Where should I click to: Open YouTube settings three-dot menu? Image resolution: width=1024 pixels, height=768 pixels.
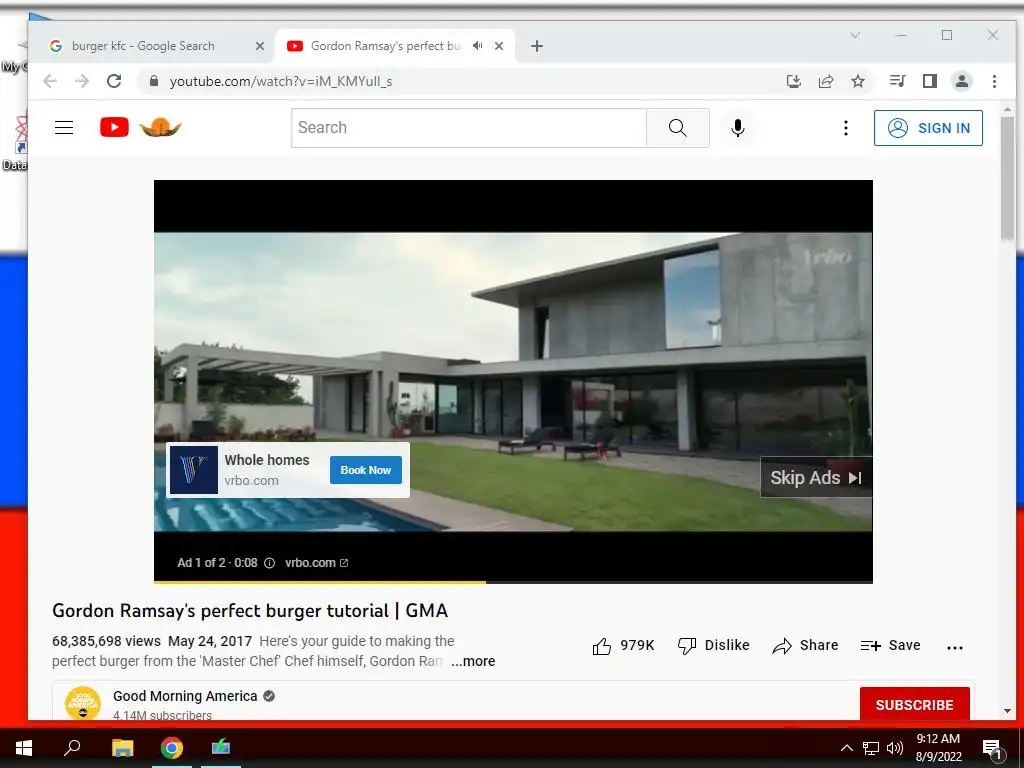846,128
